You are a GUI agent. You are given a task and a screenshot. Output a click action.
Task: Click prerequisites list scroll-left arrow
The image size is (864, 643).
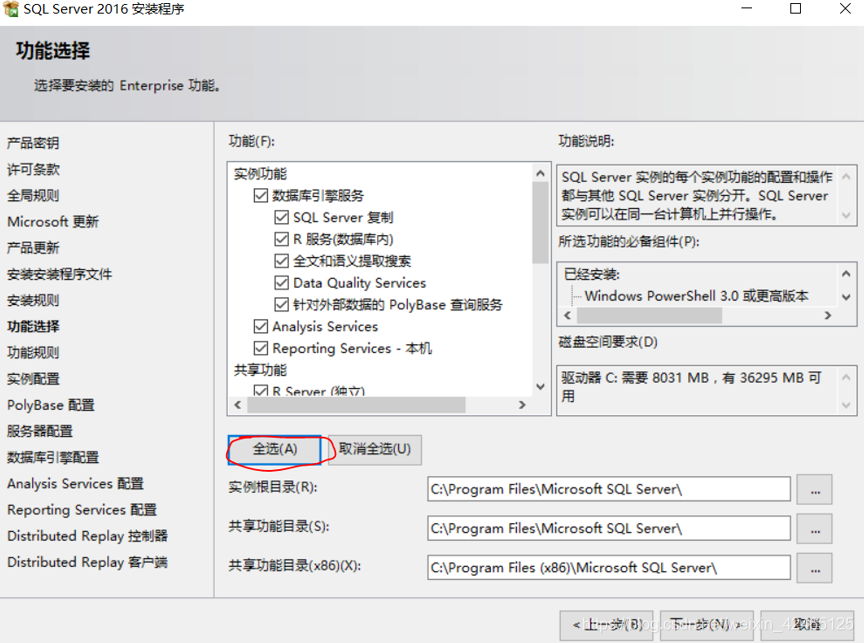[x=568, y=316]
